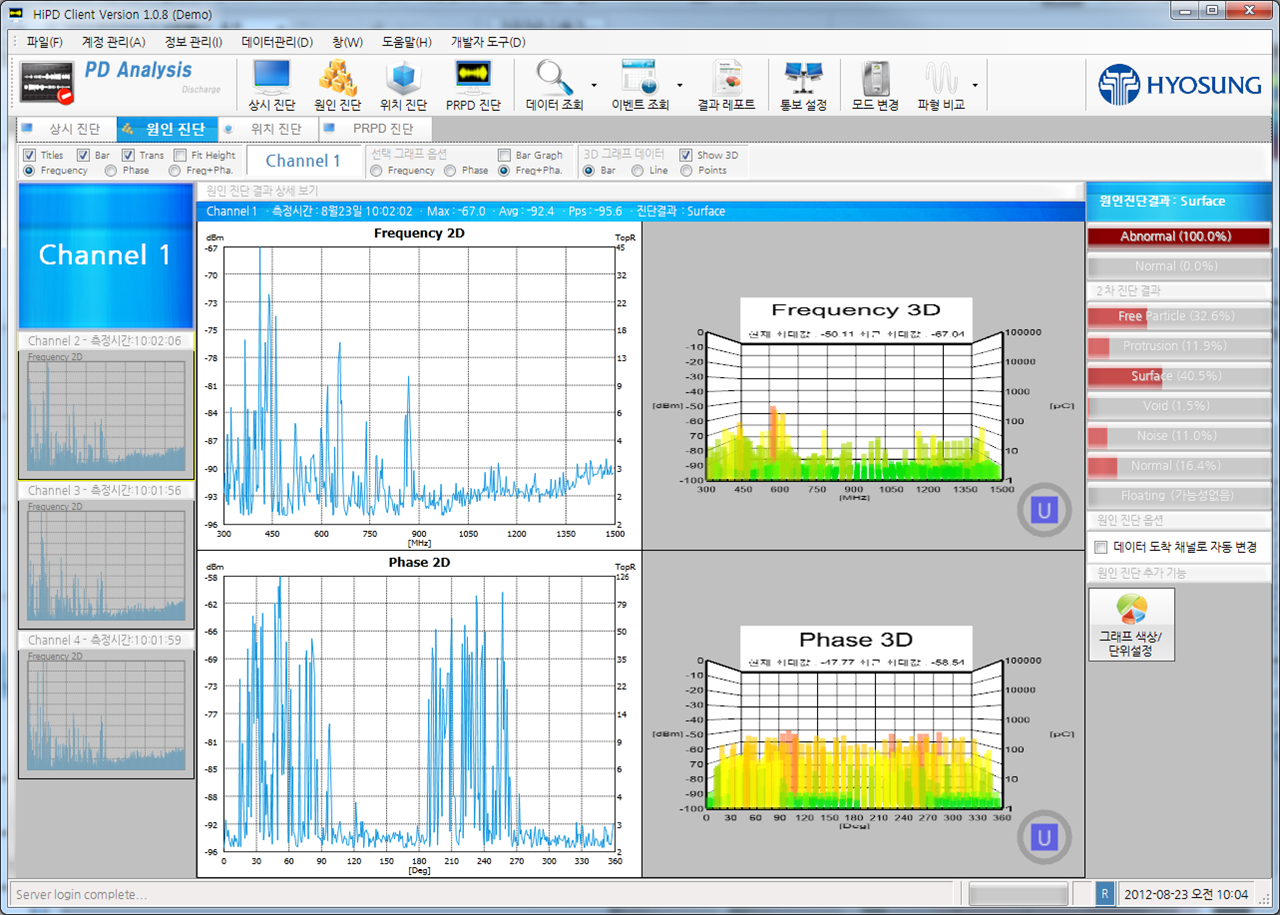Select the Line radio button for 3D graph

coord(638,170)
